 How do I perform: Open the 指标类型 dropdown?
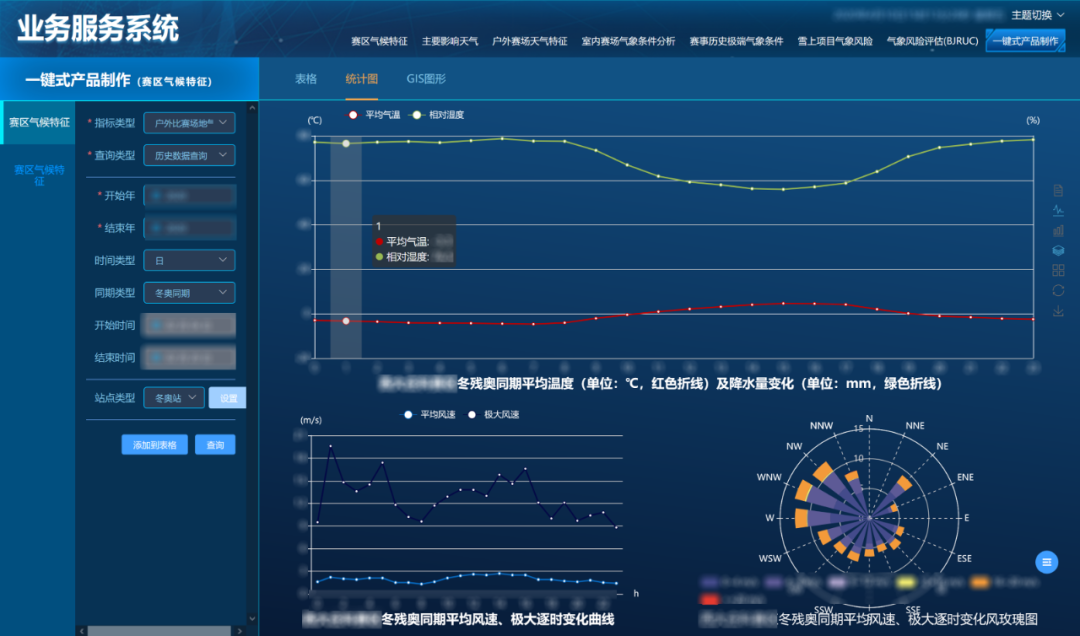189,122
